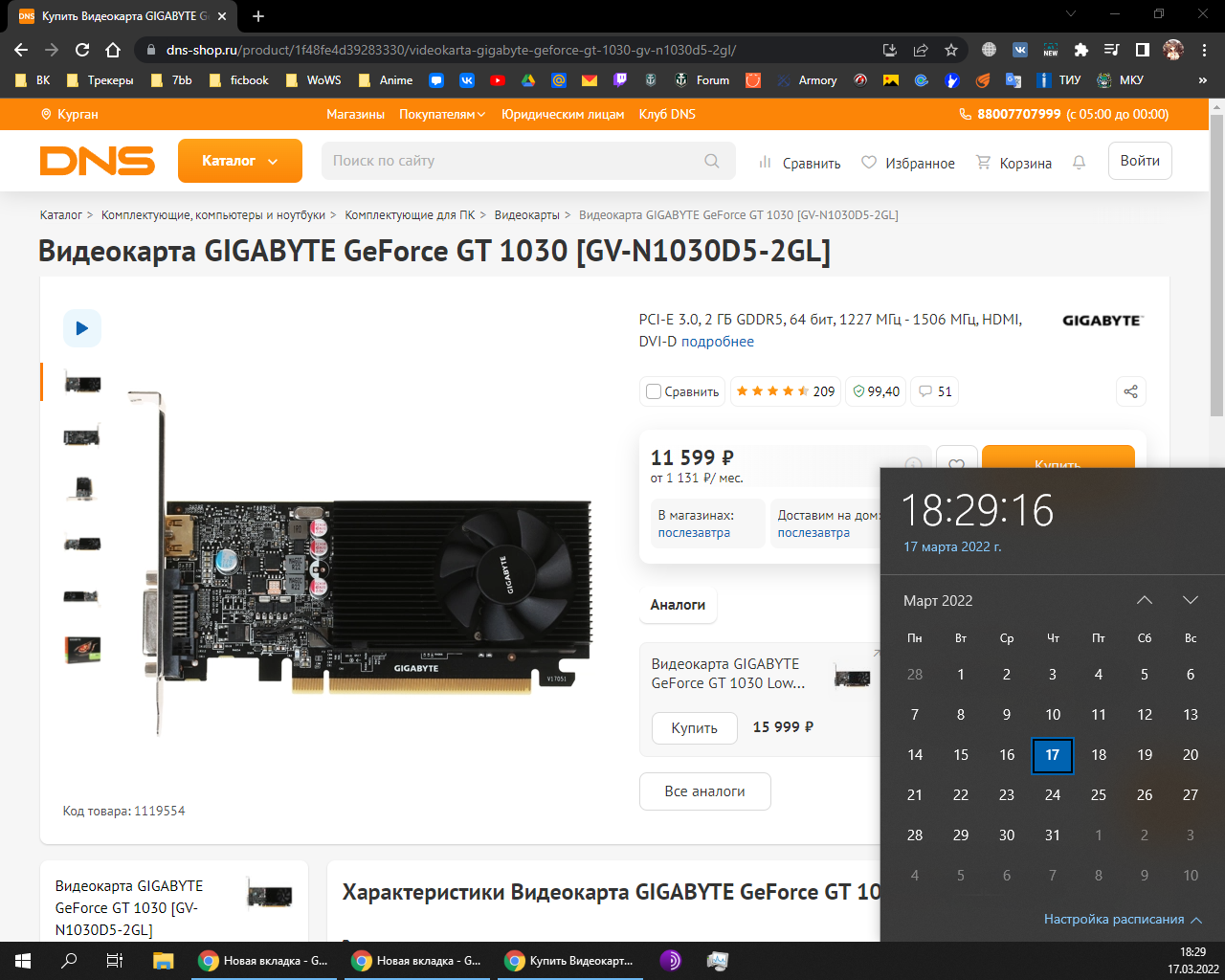Open Комплектующие для ПК breadcrumb
1225x980 pixels.
[x=410, y=215]
